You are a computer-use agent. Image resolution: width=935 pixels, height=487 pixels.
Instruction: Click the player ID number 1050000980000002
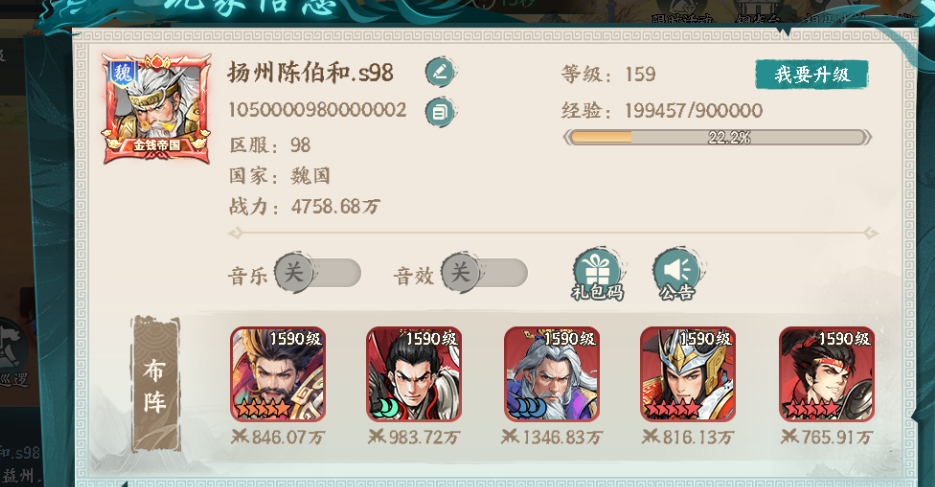point(318,110)
